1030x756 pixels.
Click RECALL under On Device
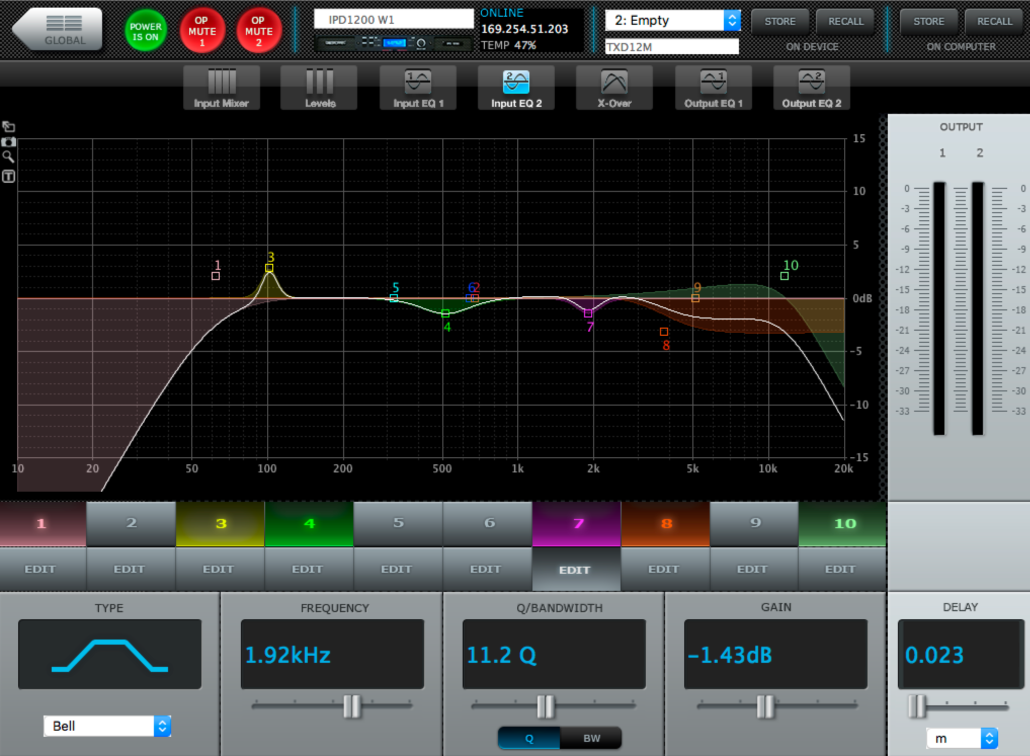pos(845,22)
